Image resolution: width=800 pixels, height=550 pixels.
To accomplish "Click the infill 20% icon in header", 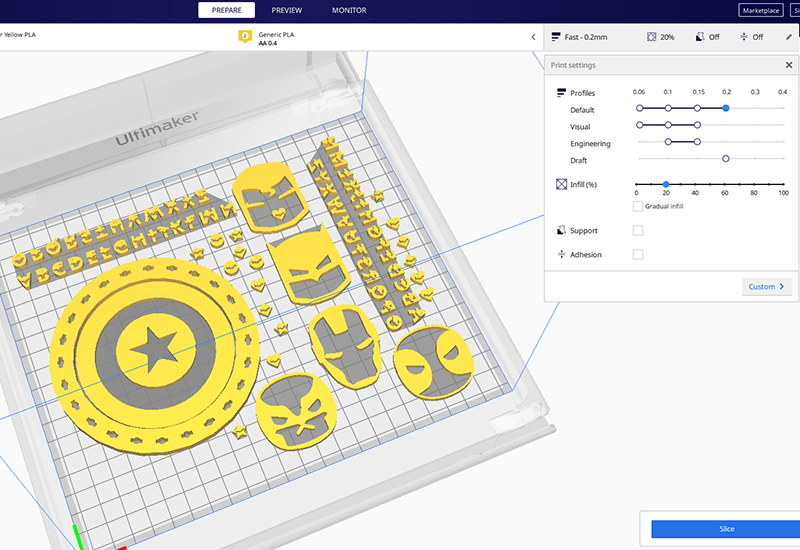I will (x=651, y=37).
